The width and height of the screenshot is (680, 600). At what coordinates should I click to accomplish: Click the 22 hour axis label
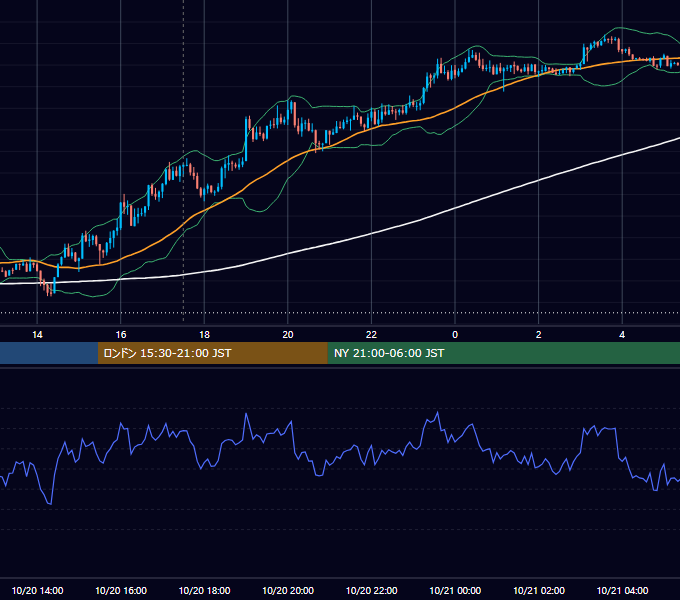tap(371, 335)
